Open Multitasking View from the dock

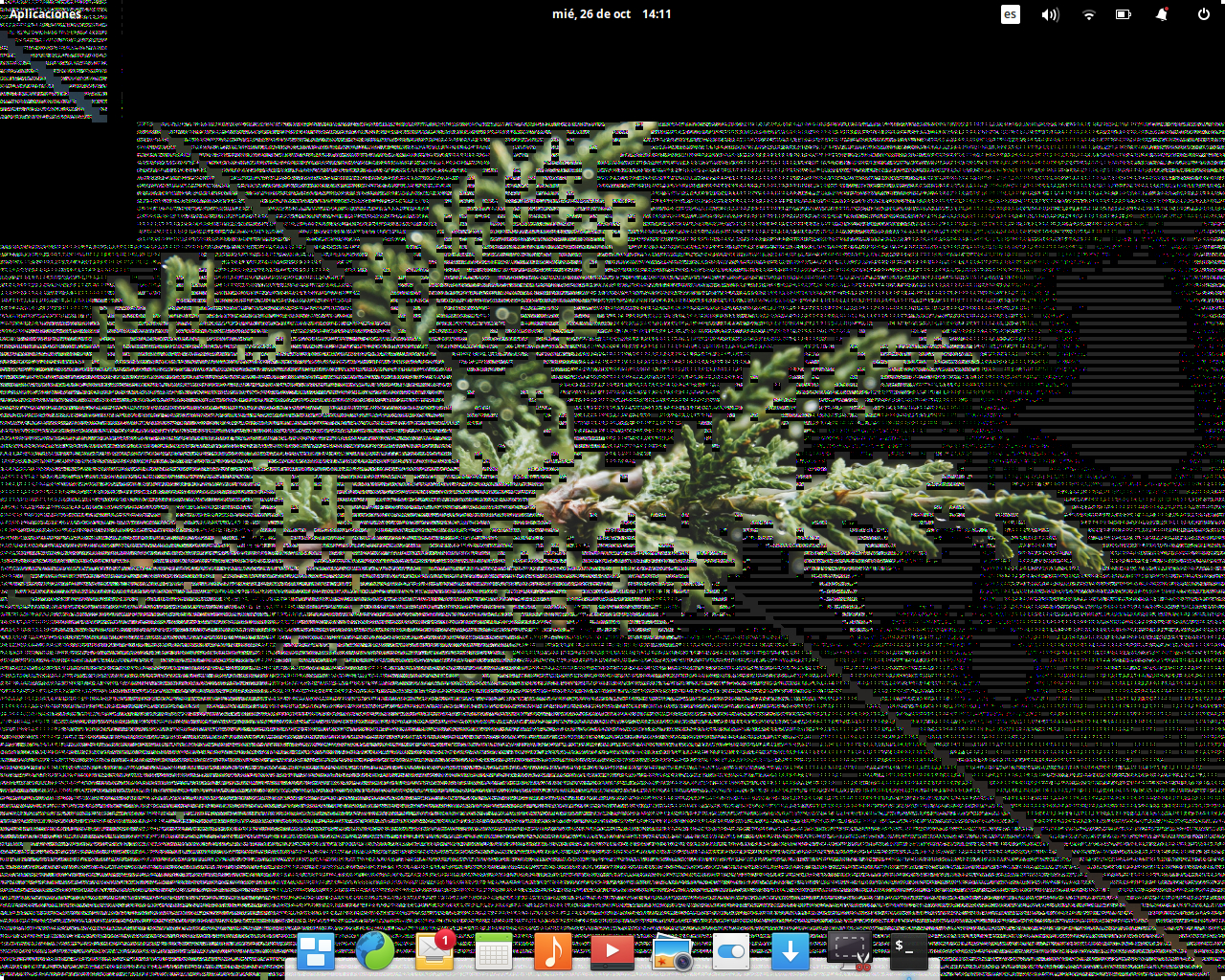316,951
